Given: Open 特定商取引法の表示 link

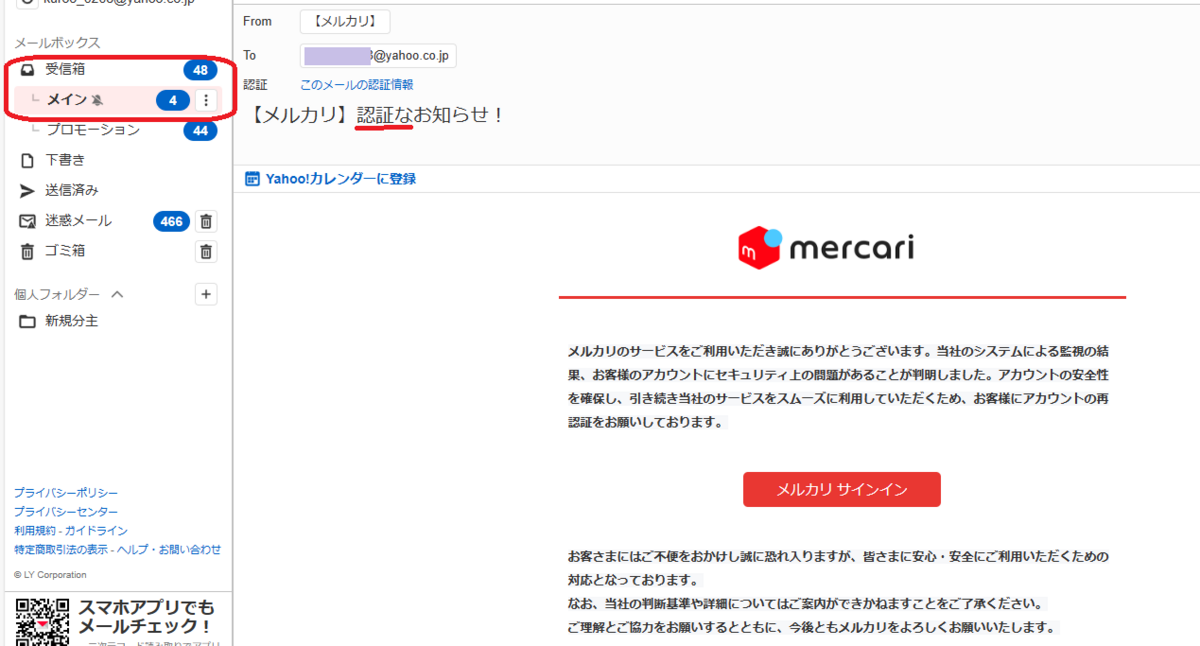Looking at the screenshot, I should (x=61, y=550).
